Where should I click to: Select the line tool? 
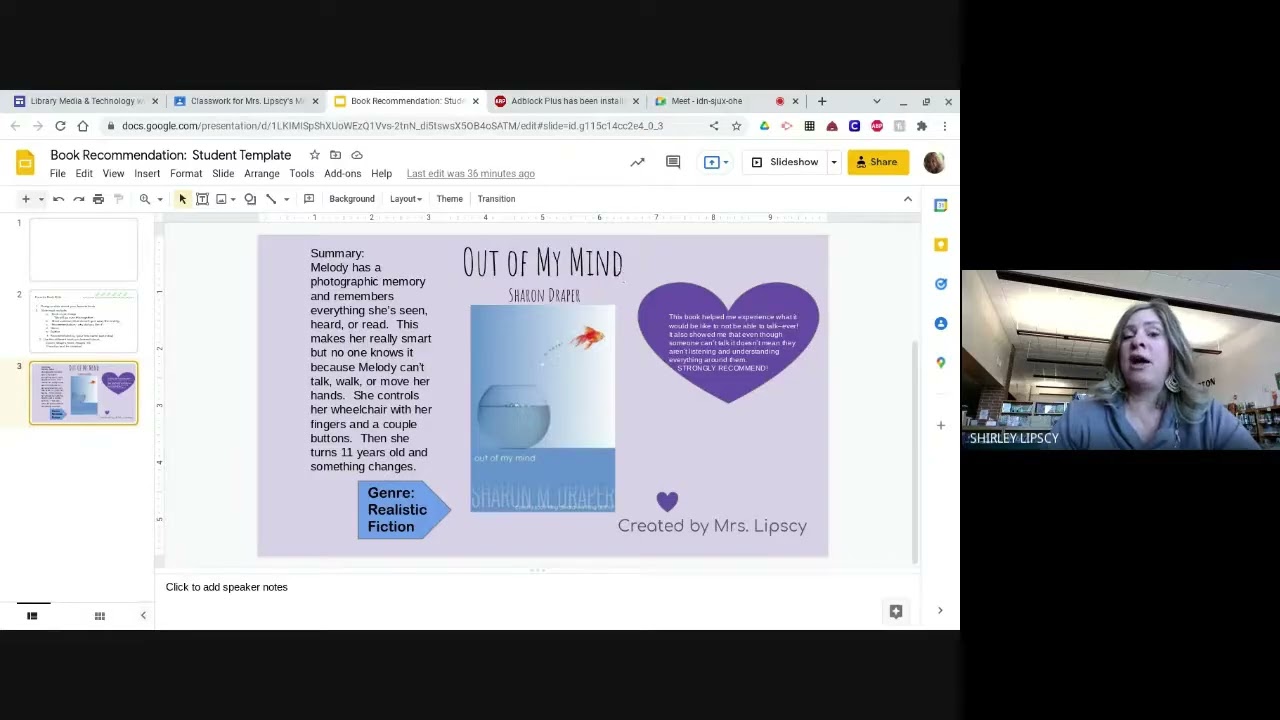coord(271,199)
